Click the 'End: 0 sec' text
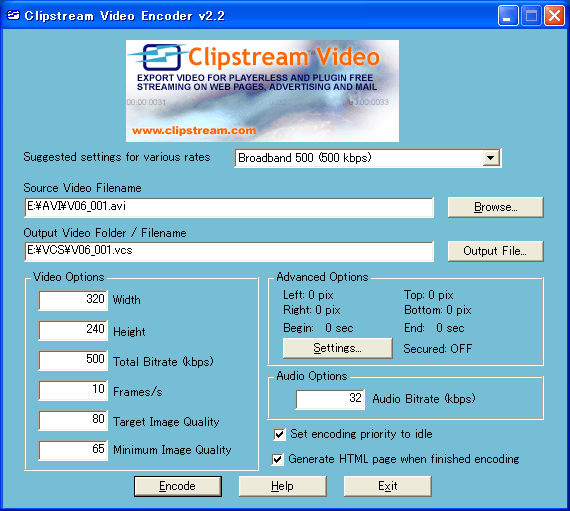The width and height of the screenshot is (570, 511). click(x=434, y=328)
